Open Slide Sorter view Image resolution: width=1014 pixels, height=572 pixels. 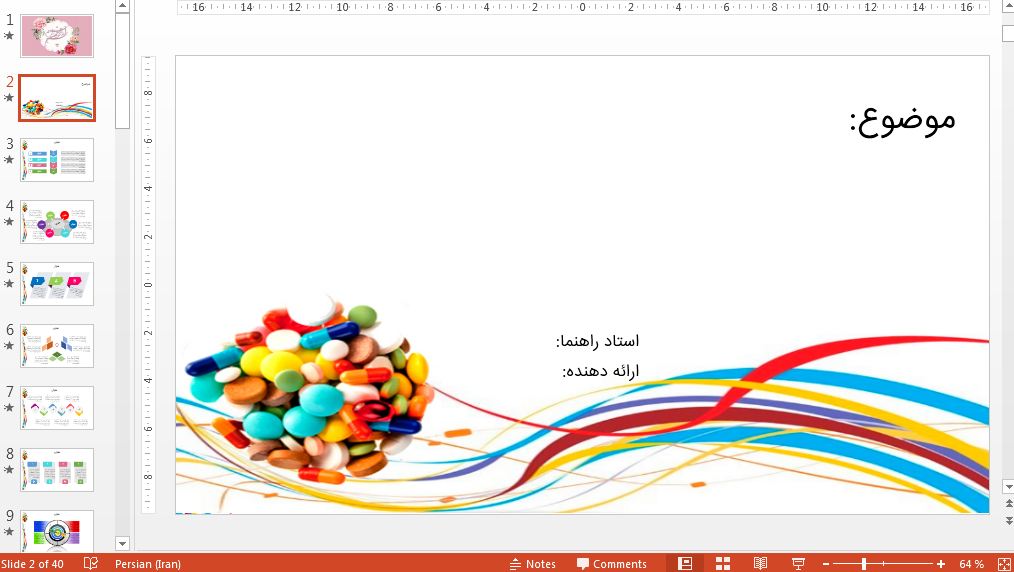pyautogui.click(x=723, y=564)
